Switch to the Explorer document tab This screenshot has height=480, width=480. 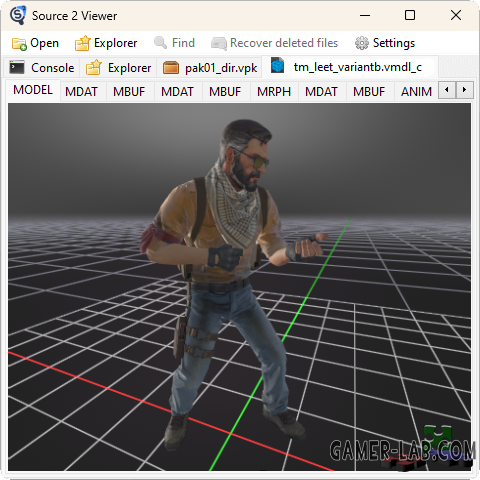tap(118, 68)
